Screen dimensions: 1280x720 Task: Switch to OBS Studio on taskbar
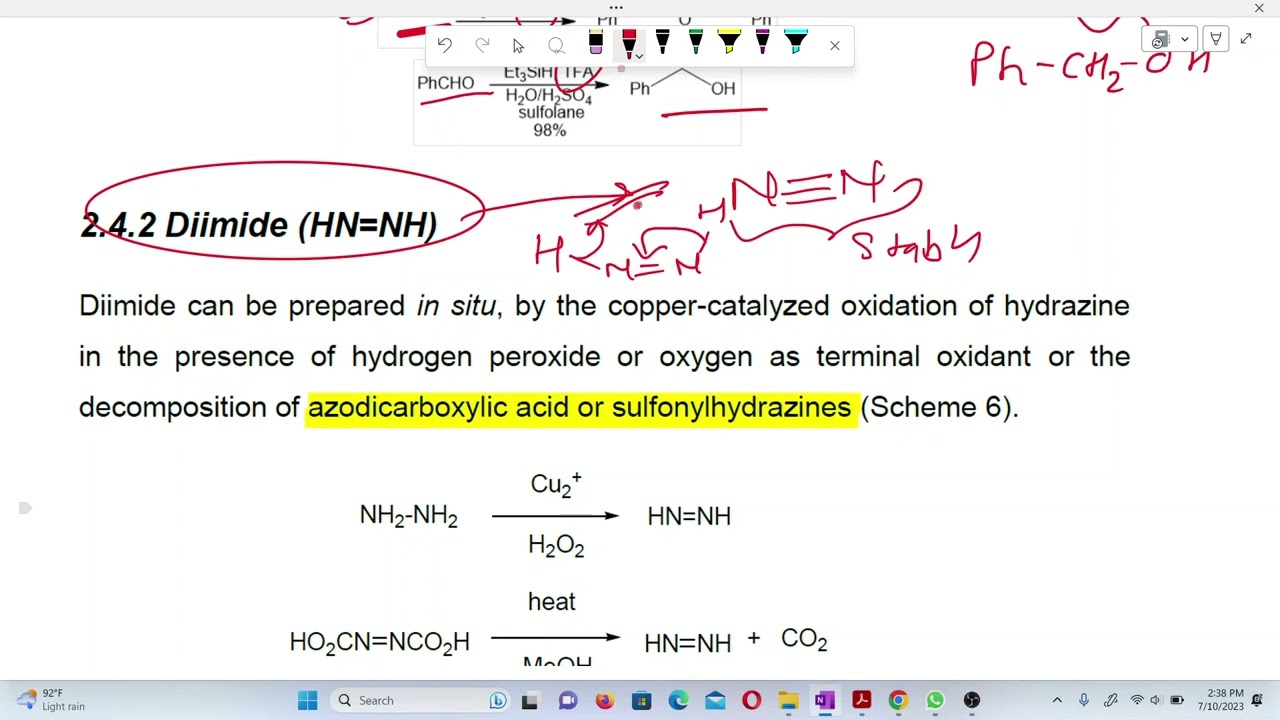tap(972, 700)
